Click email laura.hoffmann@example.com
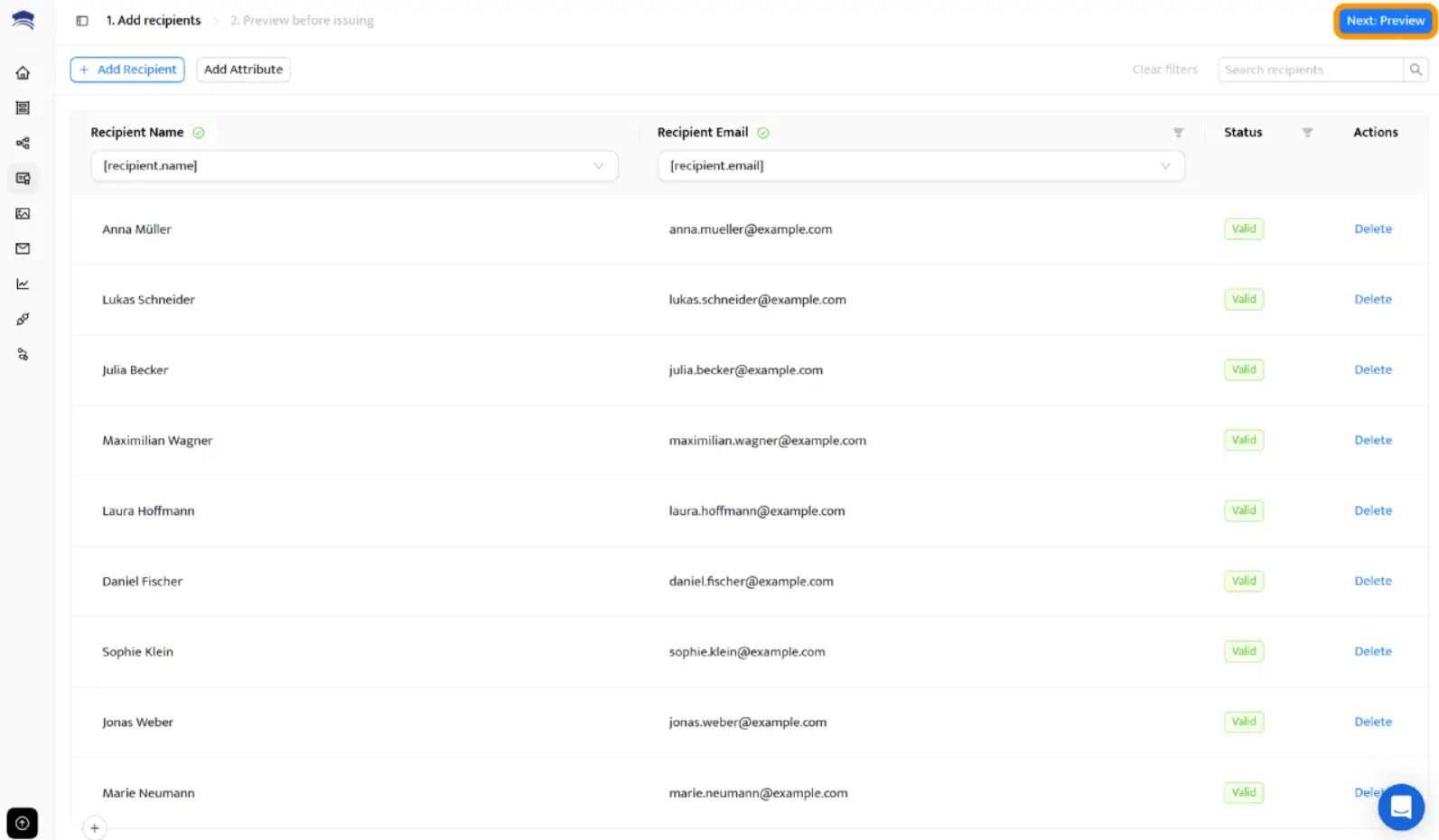 [757, 511]
